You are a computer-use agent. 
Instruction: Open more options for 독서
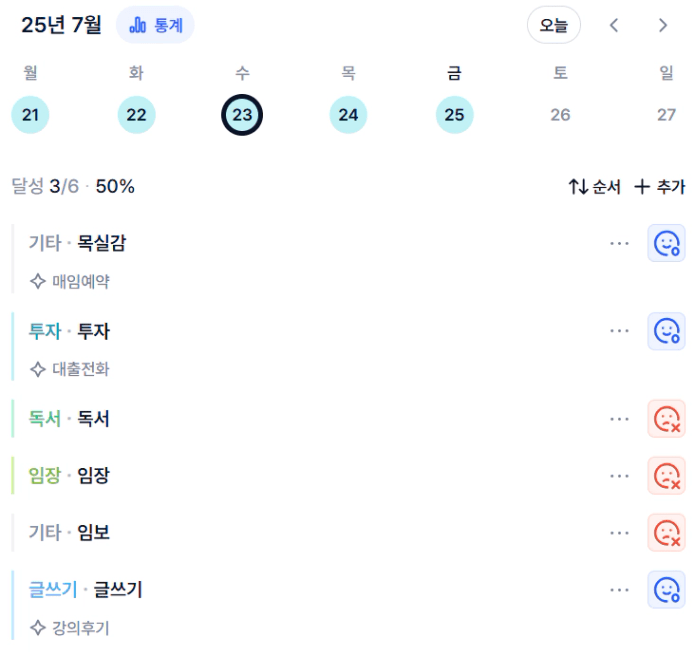[619, 419]
